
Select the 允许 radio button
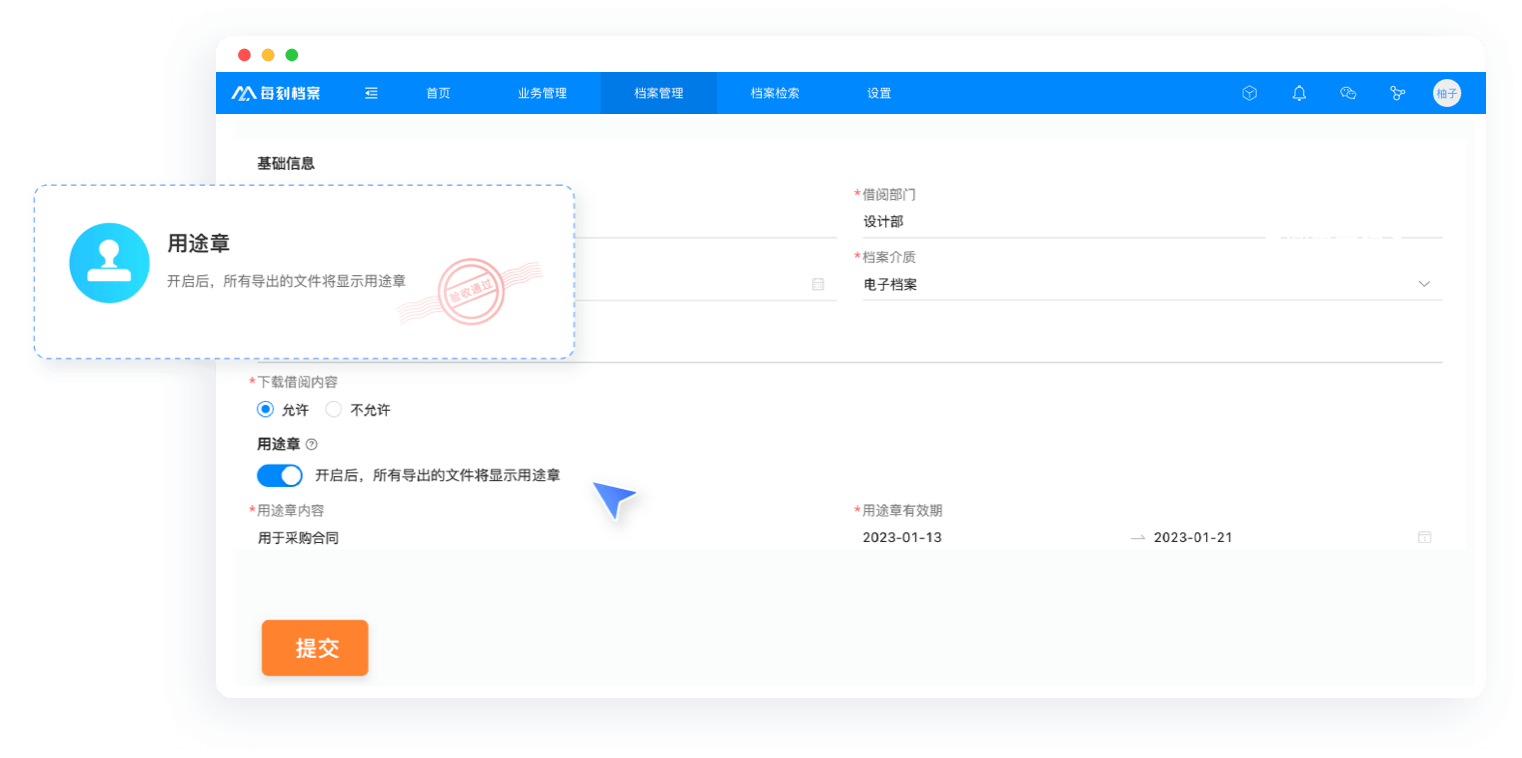(265, 409)
